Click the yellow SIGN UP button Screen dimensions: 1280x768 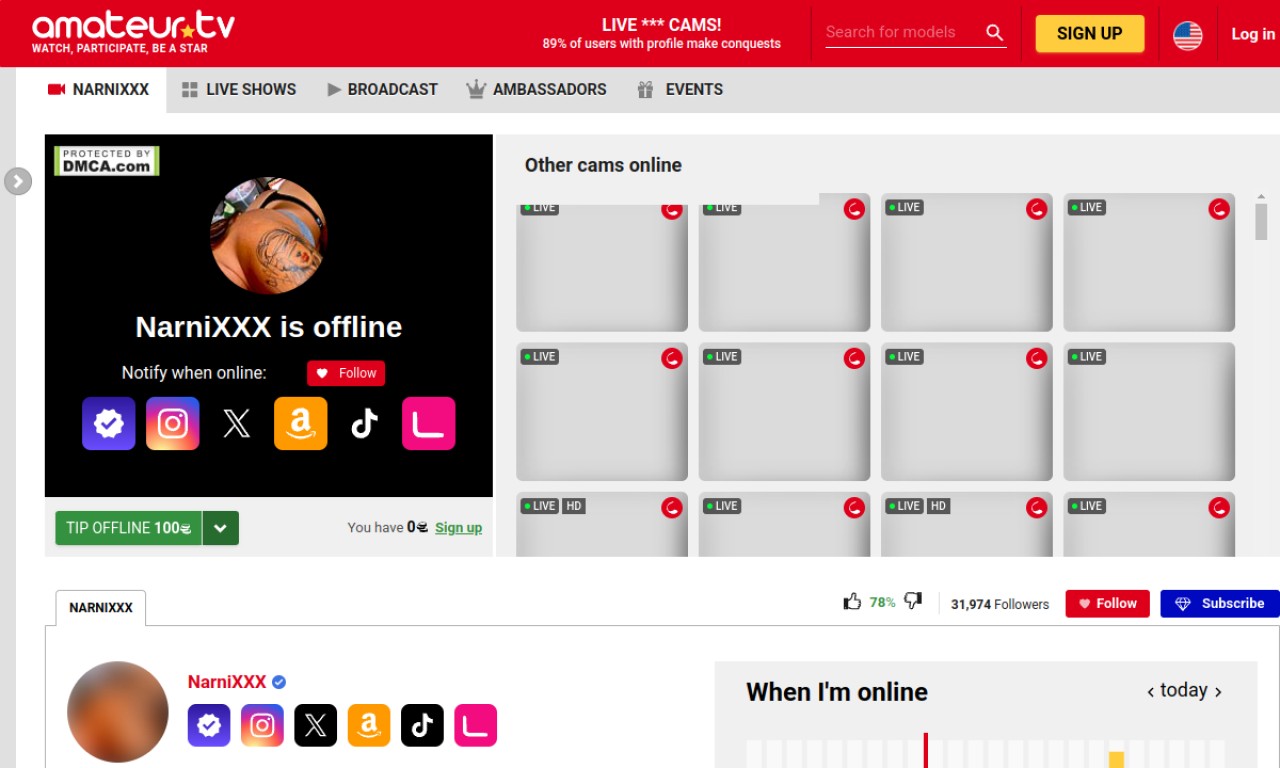[x=1089, y=33]
